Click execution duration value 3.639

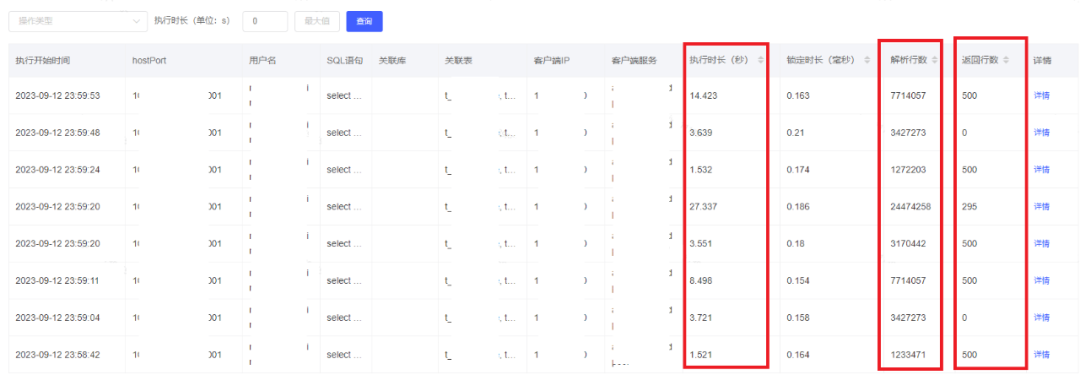tap(701, 132)
